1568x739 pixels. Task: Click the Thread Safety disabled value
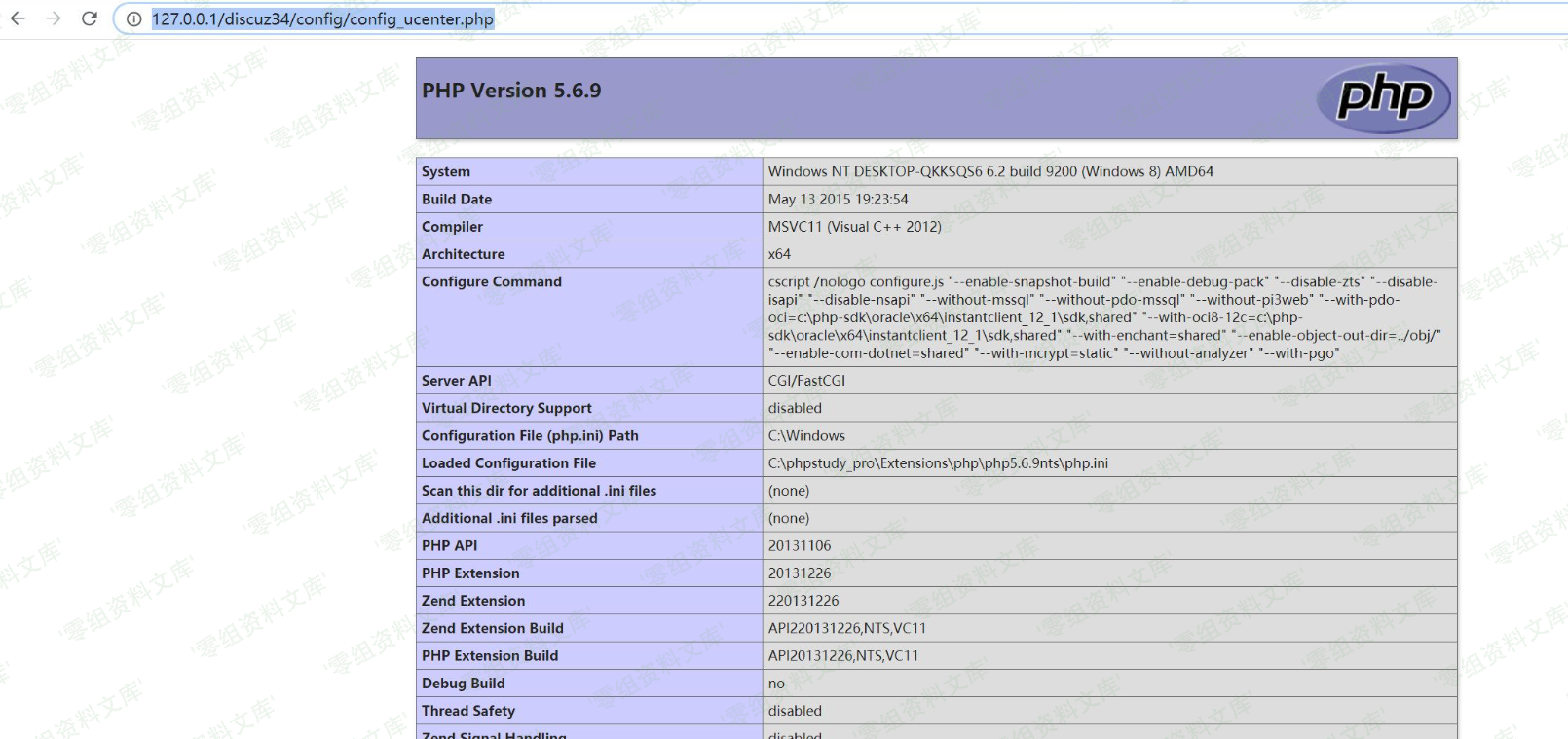[x=795, y=711]
